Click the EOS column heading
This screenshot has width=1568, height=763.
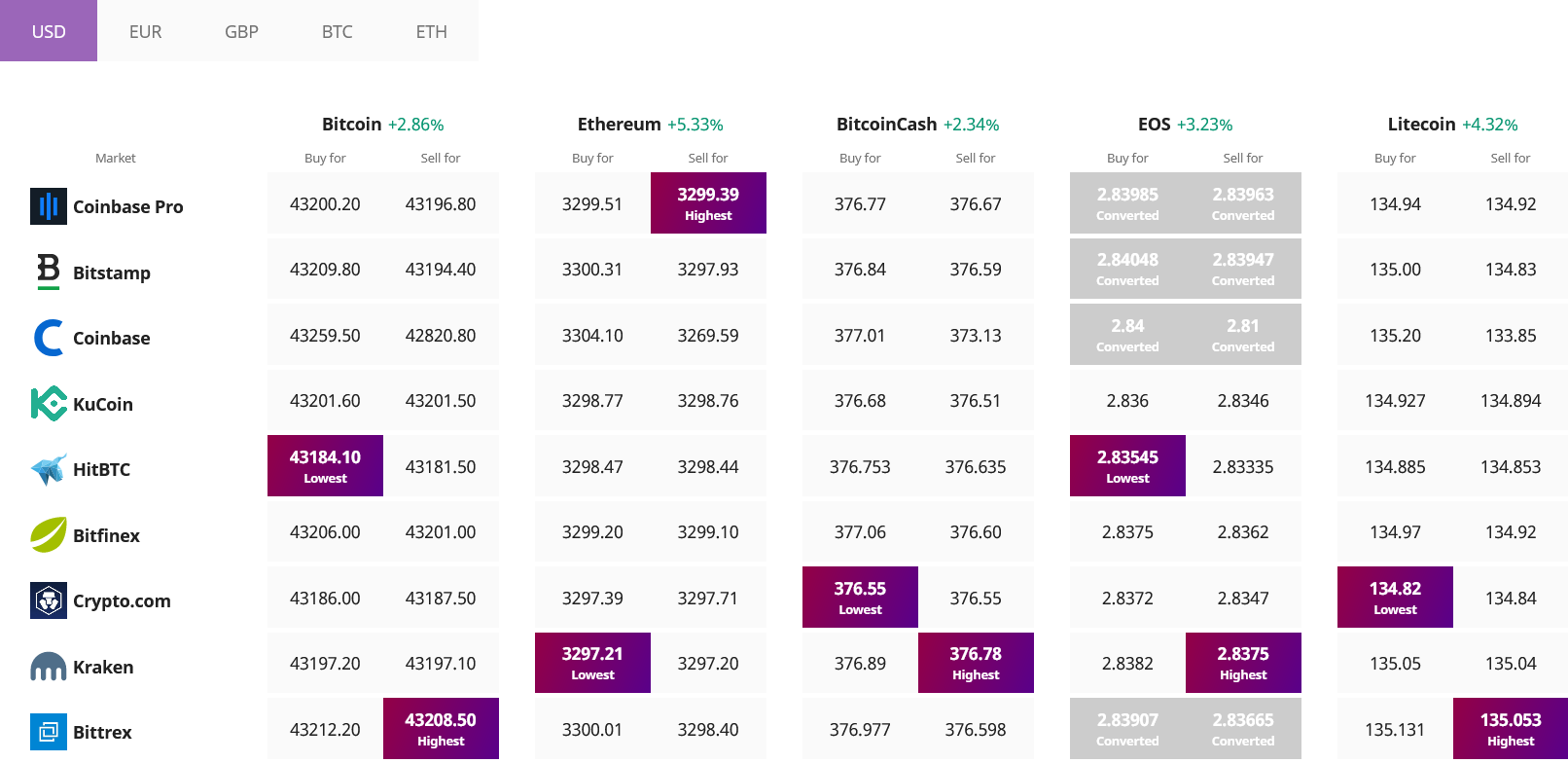pos(1154,124)
